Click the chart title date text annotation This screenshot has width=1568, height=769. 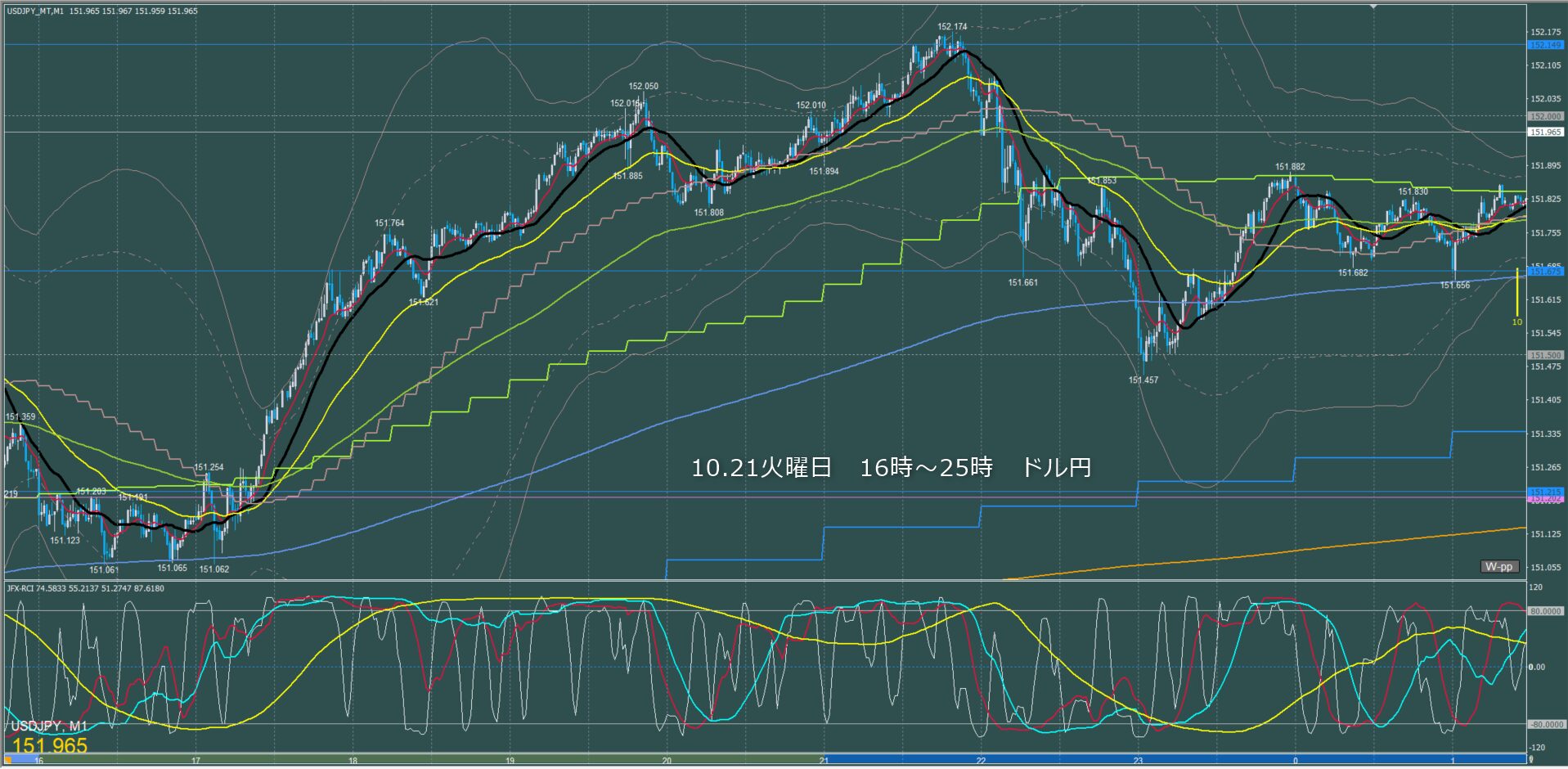click(x=891, y=468)
